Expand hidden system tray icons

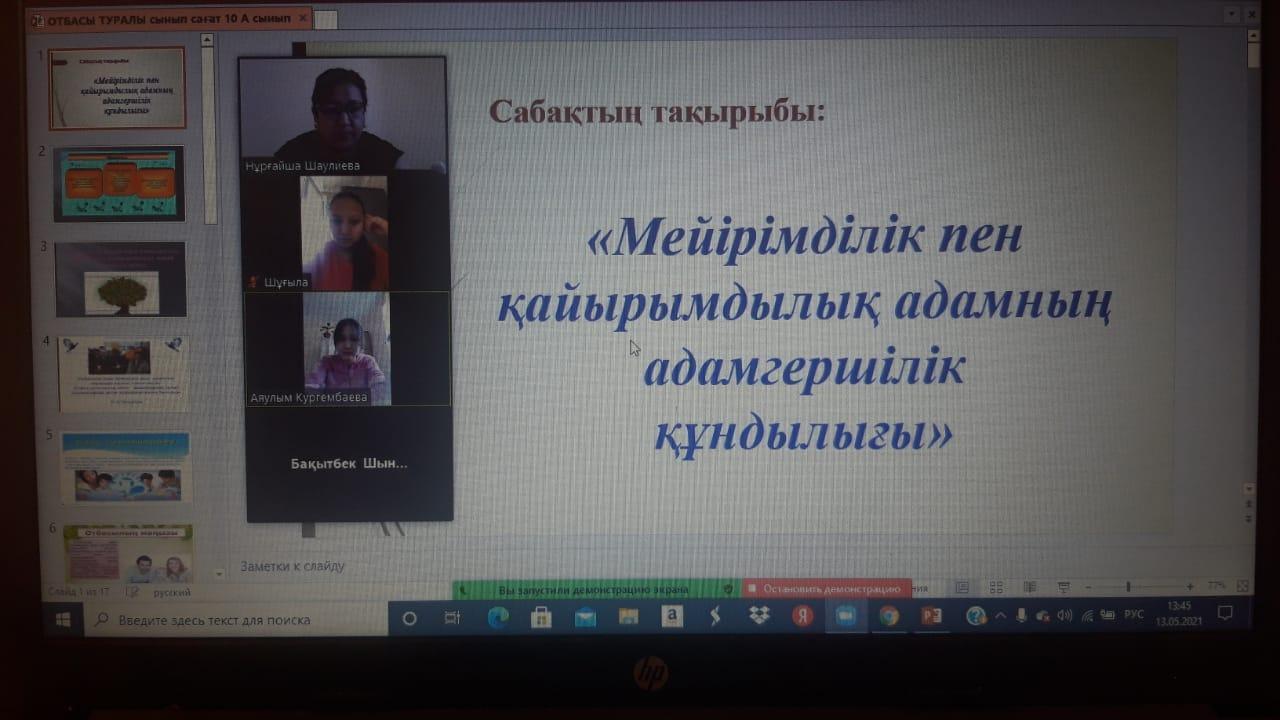[1001, 617]
